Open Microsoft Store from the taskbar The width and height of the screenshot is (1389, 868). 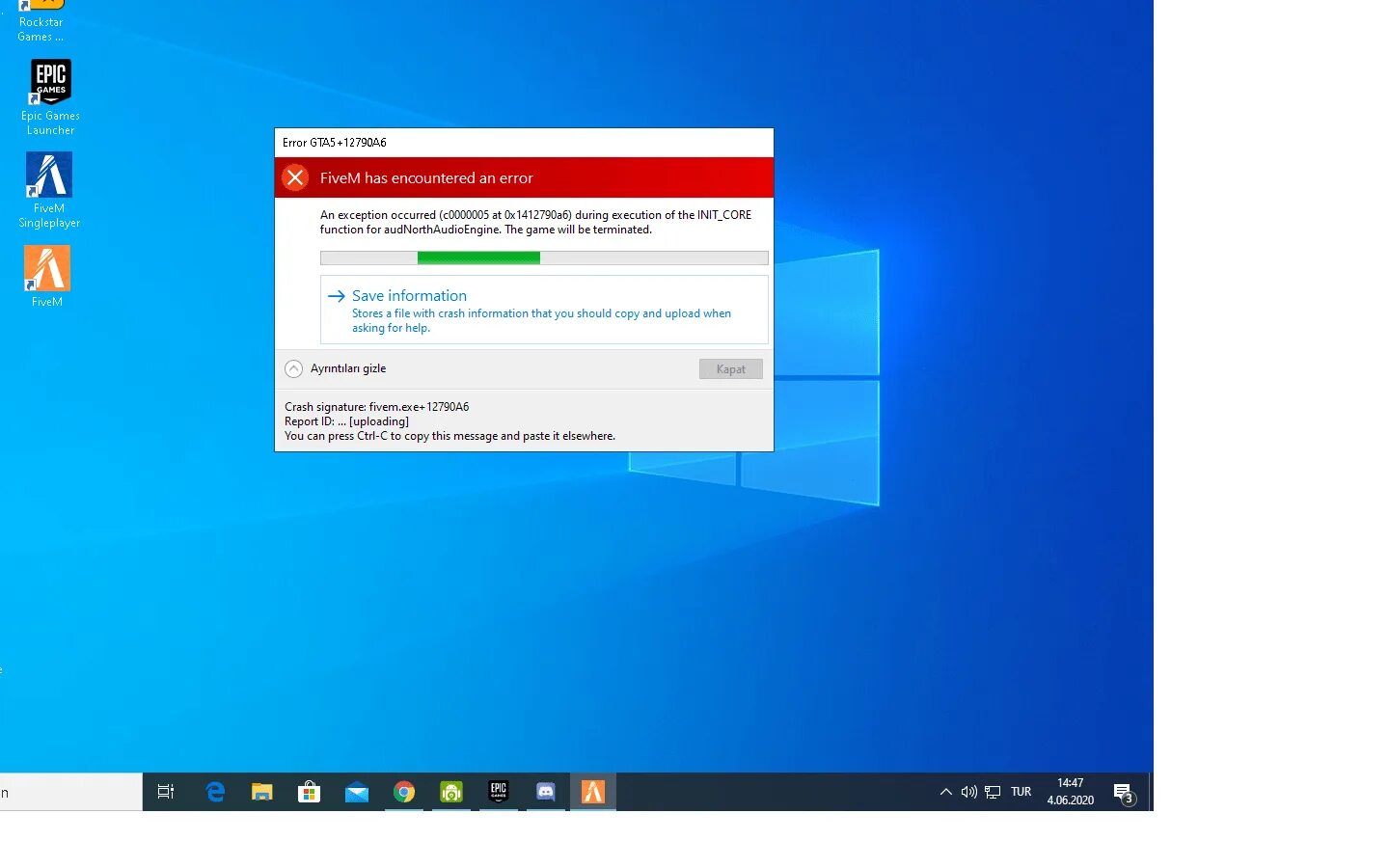pyautogui.click(x=310, y=792)
